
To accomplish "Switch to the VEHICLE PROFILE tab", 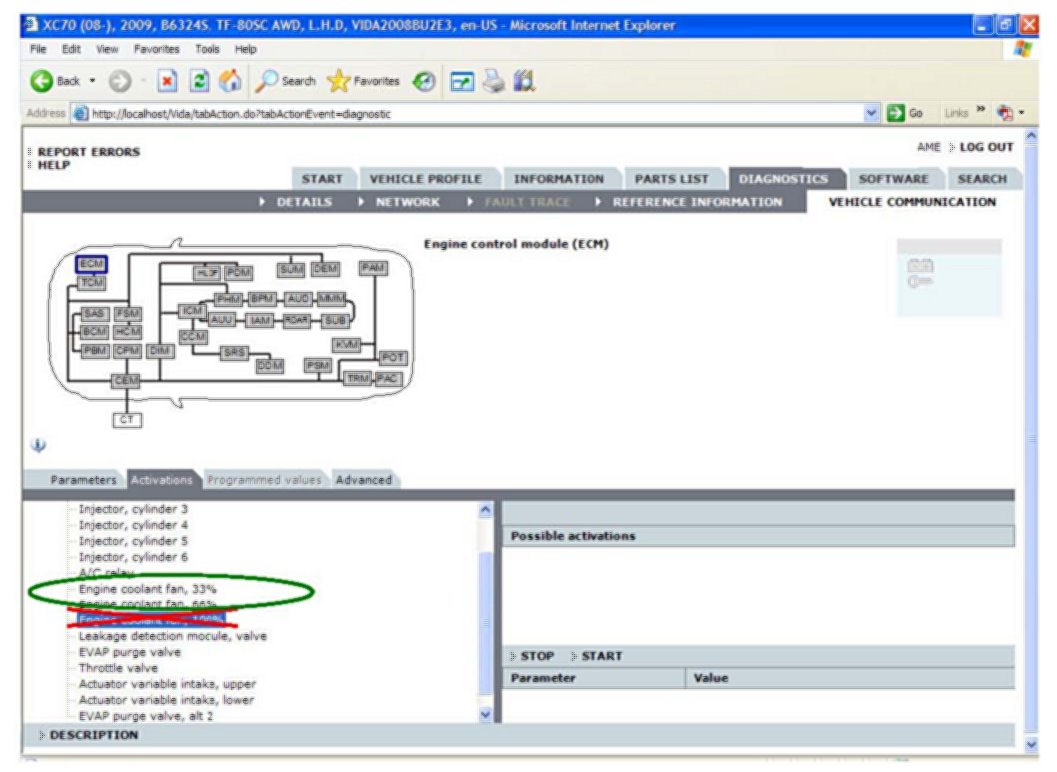I will point(425,179).
